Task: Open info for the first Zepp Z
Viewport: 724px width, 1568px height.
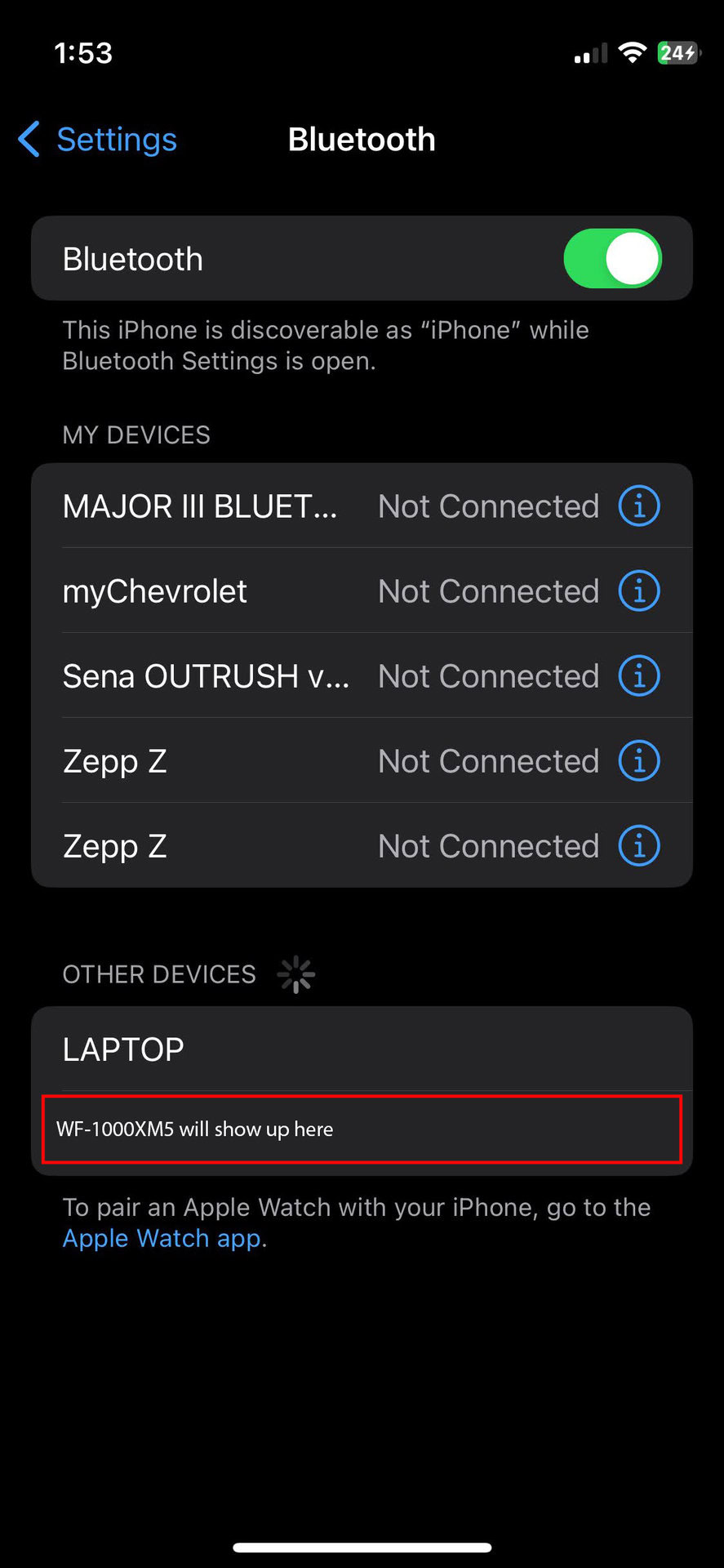Action: (638, 761)
